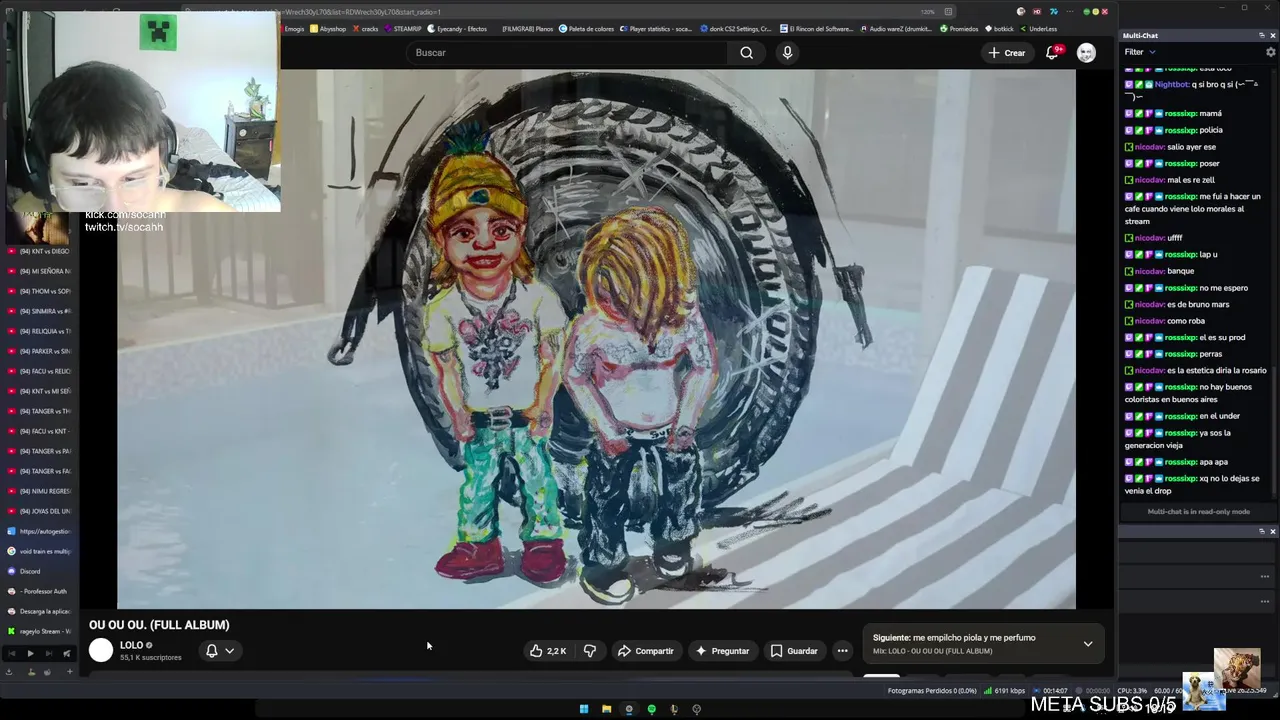
Task: Open Spotify from taskbar
Action: (x=651, y=709)
